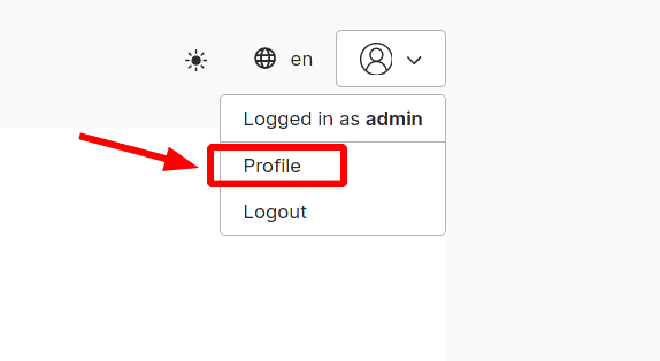Open the Profile menu entry
Viewport: 660px width, 361px height.
(333, 166)
